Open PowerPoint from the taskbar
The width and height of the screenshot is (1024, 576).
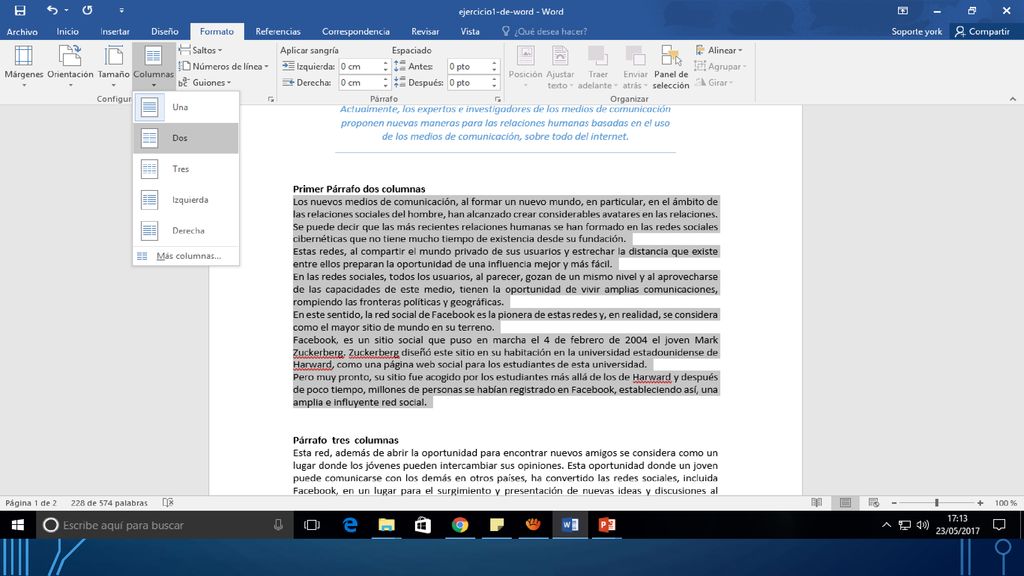[607, 525]
